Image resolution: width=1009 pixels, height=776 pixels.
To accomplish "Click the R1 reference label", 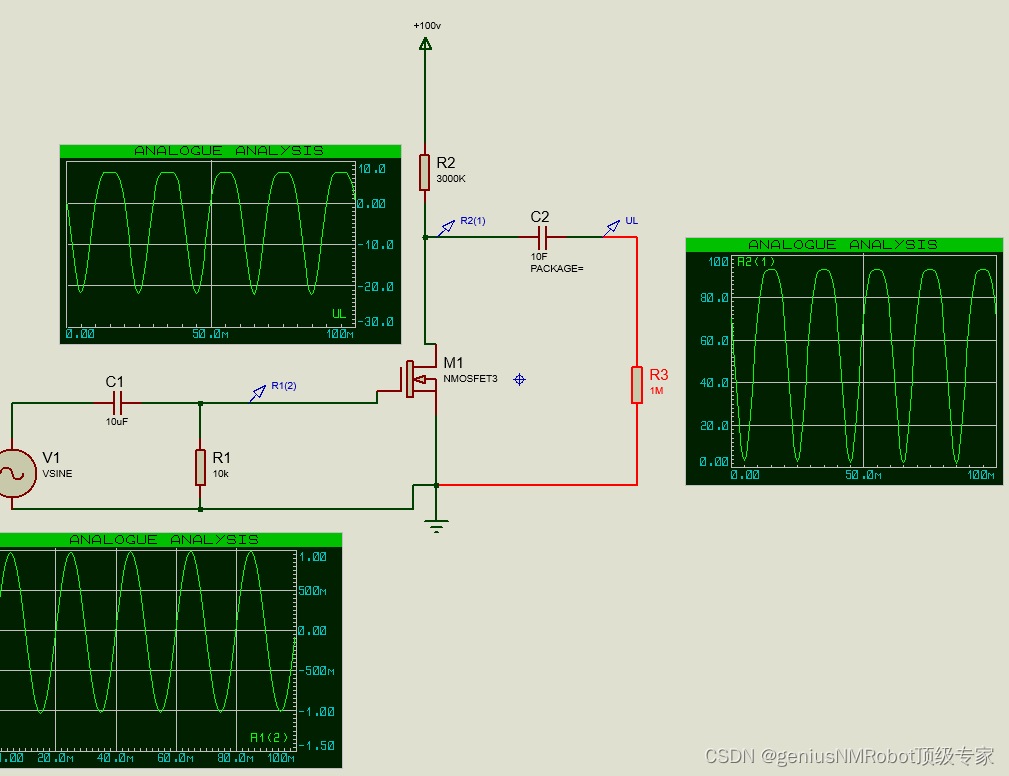I will [221, 457].
